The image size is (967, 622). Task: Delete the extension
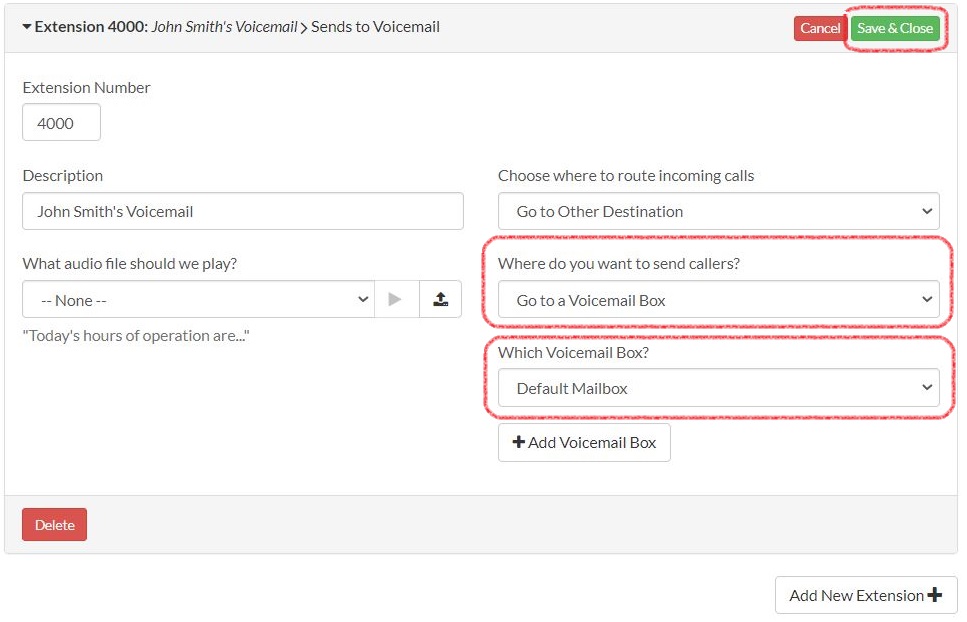(54, 523)
